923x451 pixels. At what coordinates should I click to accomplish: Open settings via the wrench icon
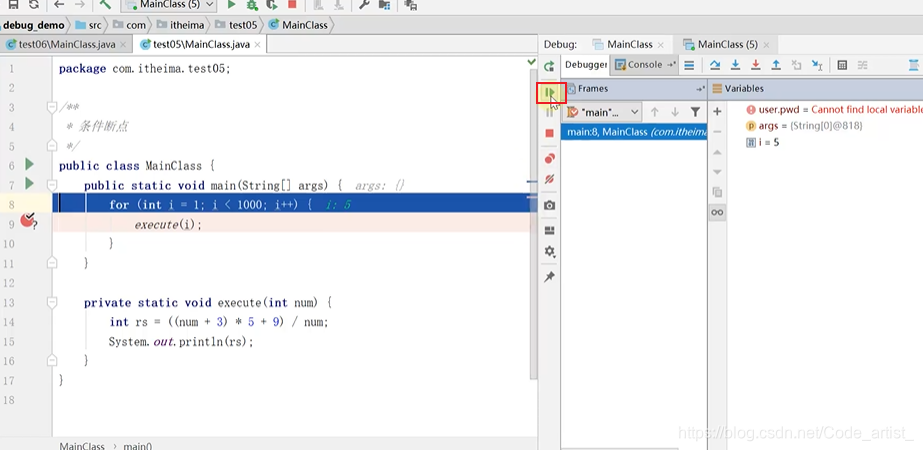364,5
